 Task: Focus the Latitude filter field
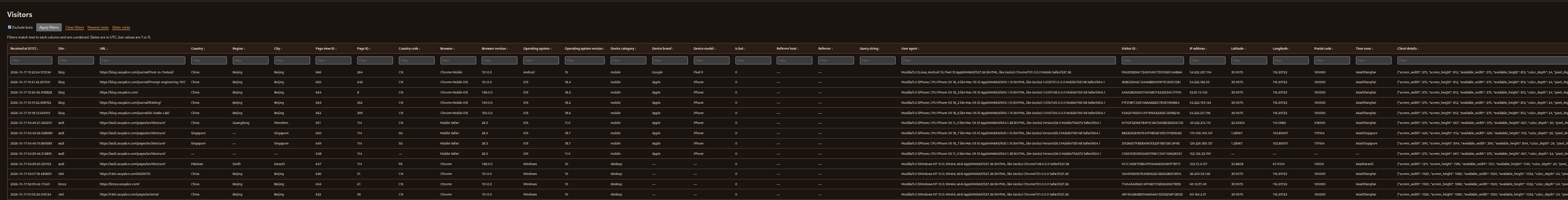[1249, 60]
